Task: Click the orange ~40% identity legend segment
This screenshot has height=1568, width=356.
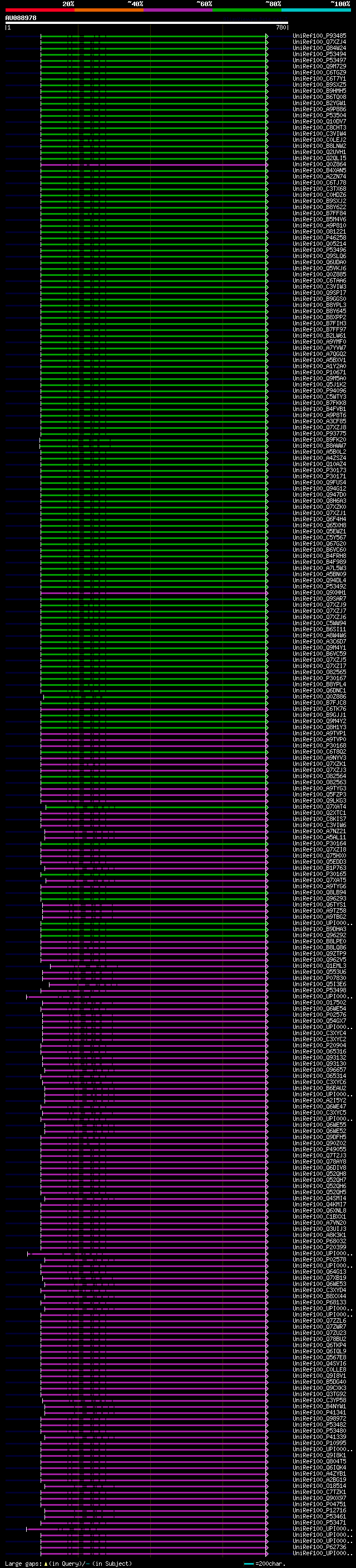Action: click(109, 10)
